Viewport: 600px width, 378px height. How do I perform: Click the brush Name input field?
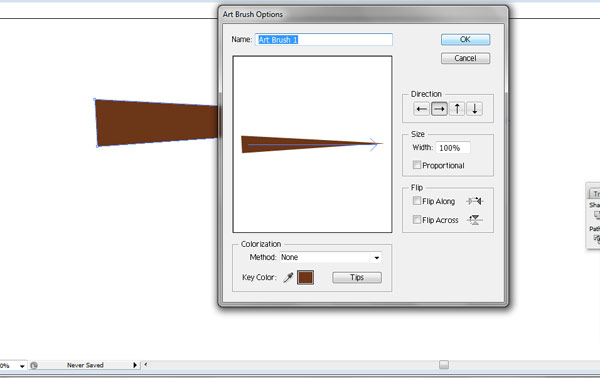(x=324, y=40)
